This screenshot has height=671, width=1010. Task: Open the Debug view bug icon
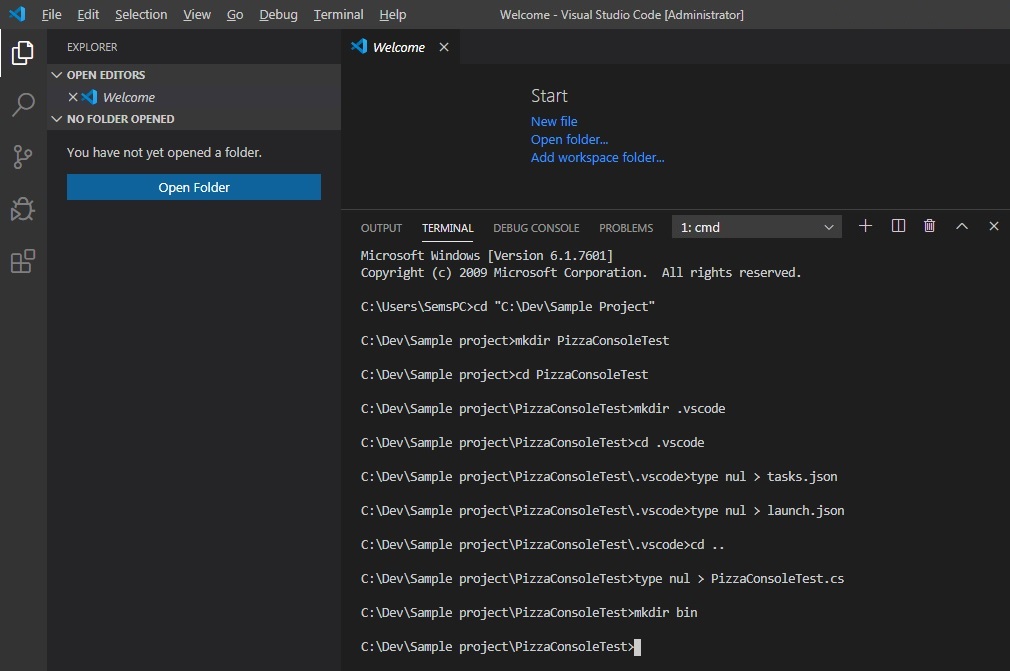(23, 209)
